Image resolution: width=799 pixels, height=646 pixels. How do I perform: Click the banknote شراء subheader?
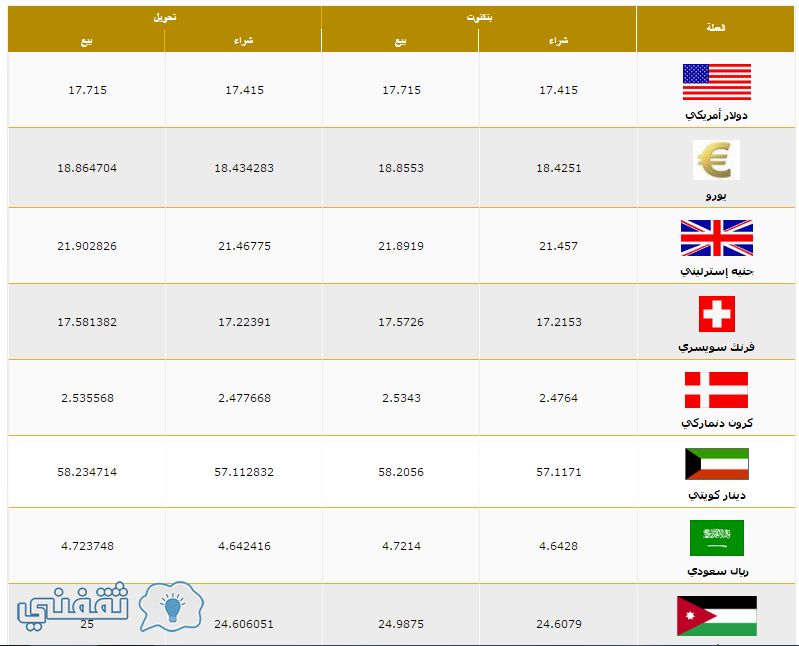pos(558,41)
